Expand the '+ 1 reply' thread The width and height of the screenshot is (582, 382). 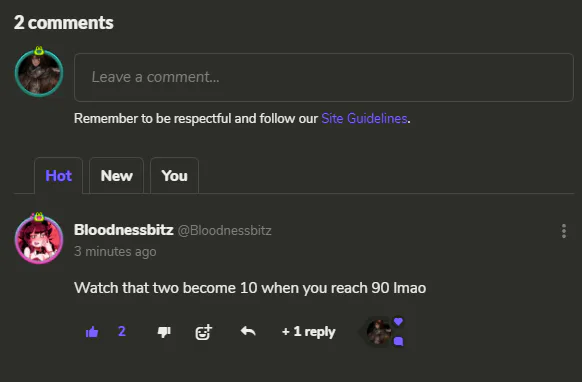tap(308, 332)
